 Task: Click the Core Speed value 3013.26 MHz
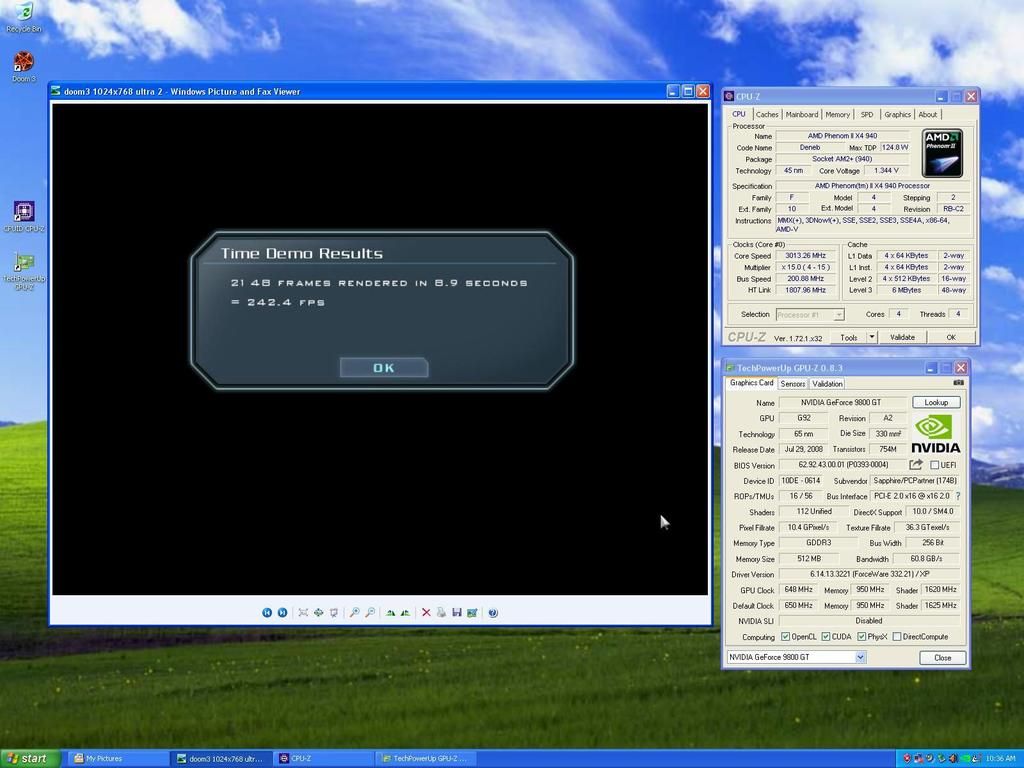point(805,256)
